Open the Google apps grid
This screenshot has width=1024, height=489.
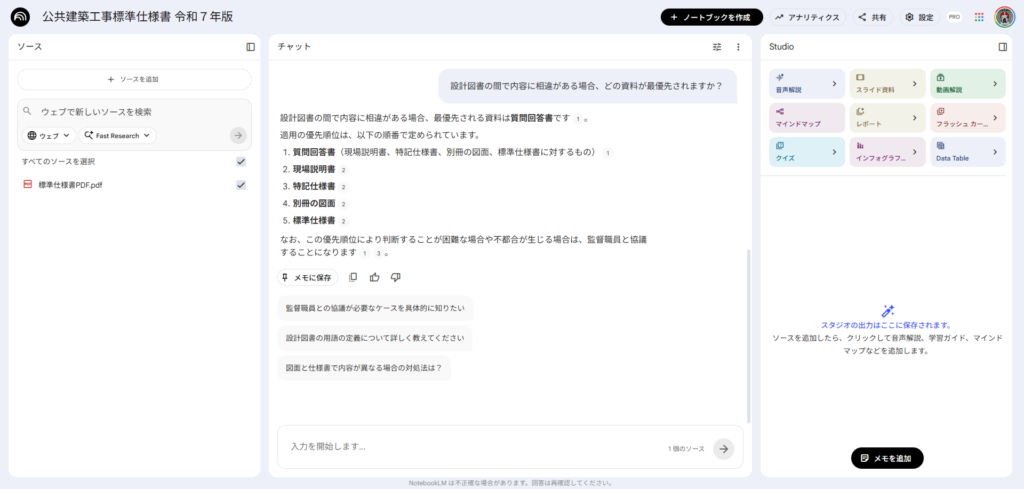(978, 17)
